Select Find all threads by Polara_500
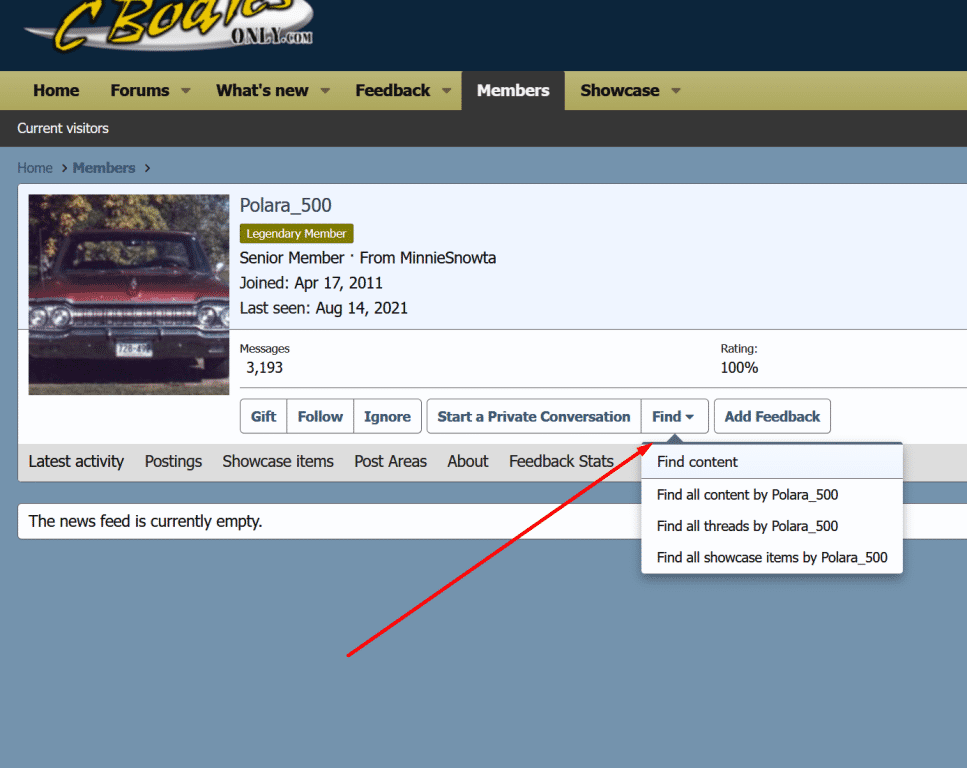Screen dimensions: 967x768 click(x=747, y=526)
